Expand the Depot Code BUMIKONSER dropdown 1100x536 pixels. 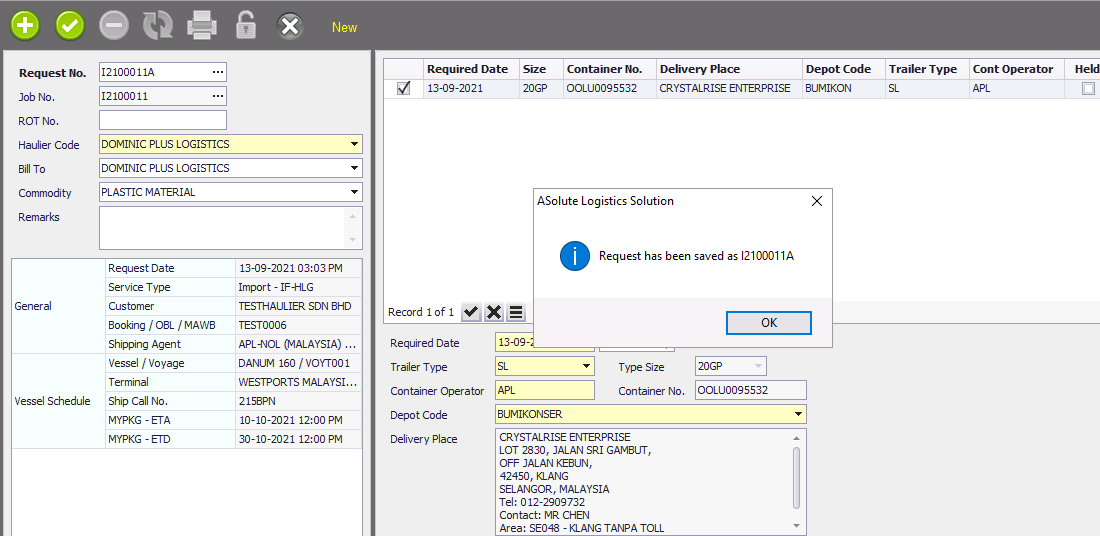pos(798,414)
